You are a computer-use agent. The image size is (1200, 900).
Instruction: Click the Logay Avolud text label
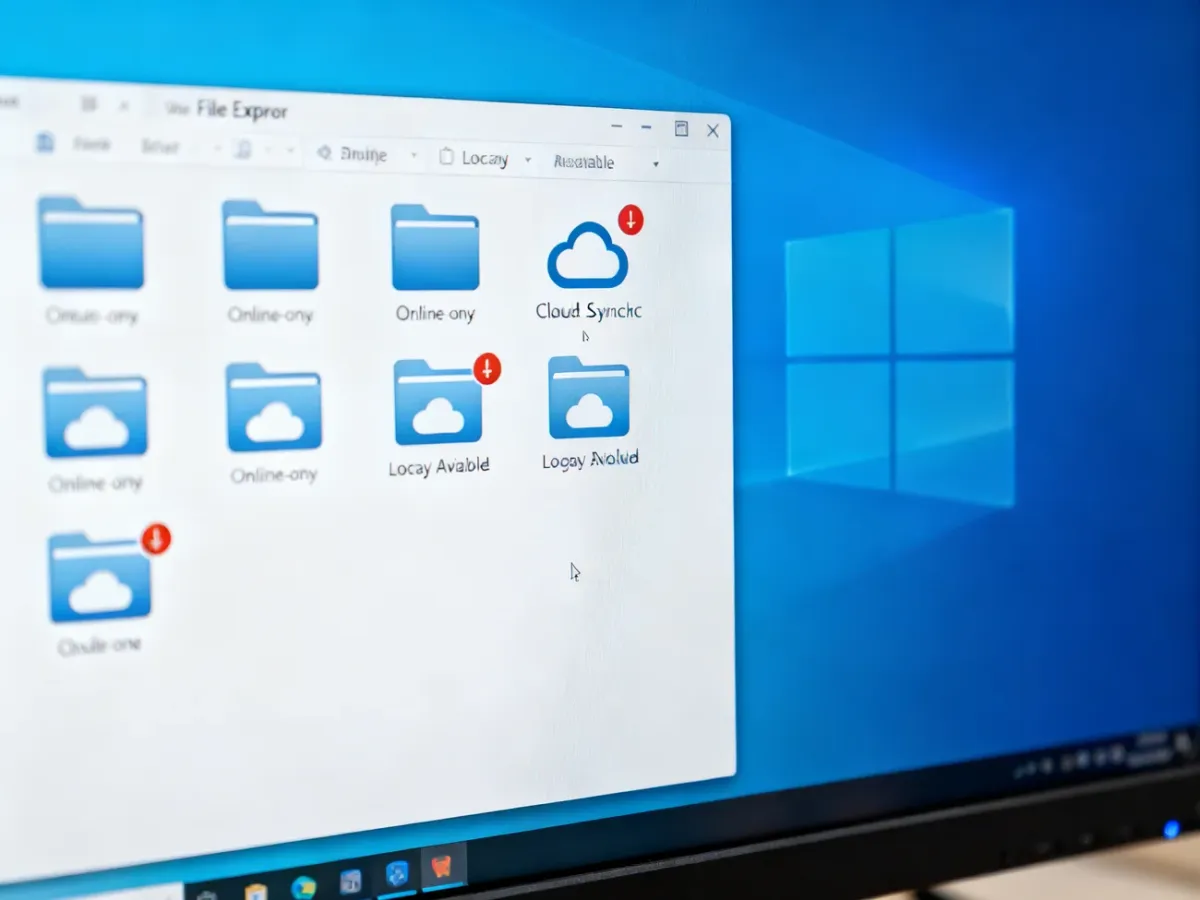coord(590,460)
